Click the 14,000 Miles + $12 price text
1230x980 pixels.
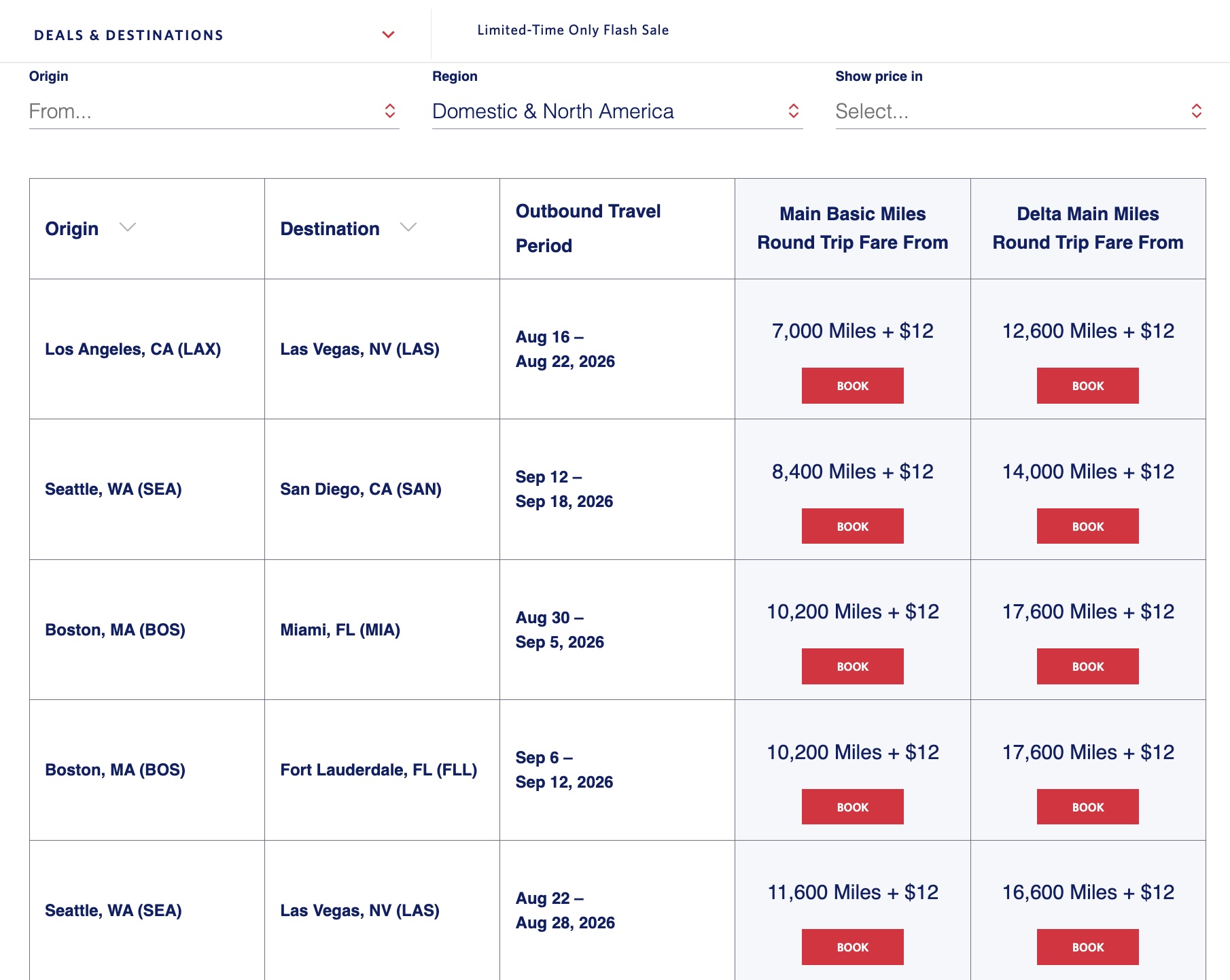pos(1087,472)
